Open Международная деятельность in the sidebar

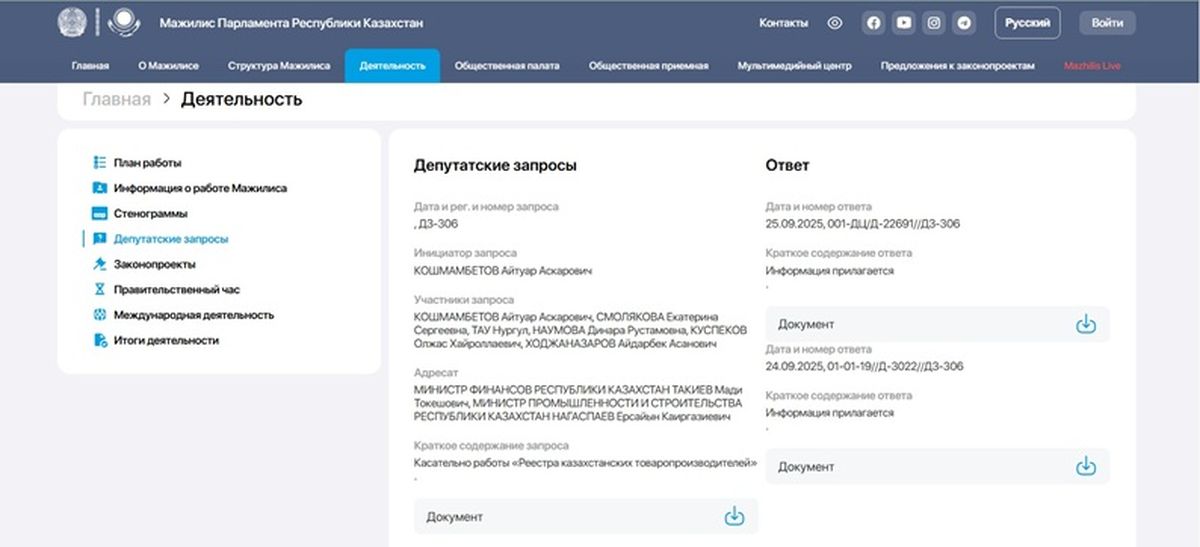(x=194, y=315)
